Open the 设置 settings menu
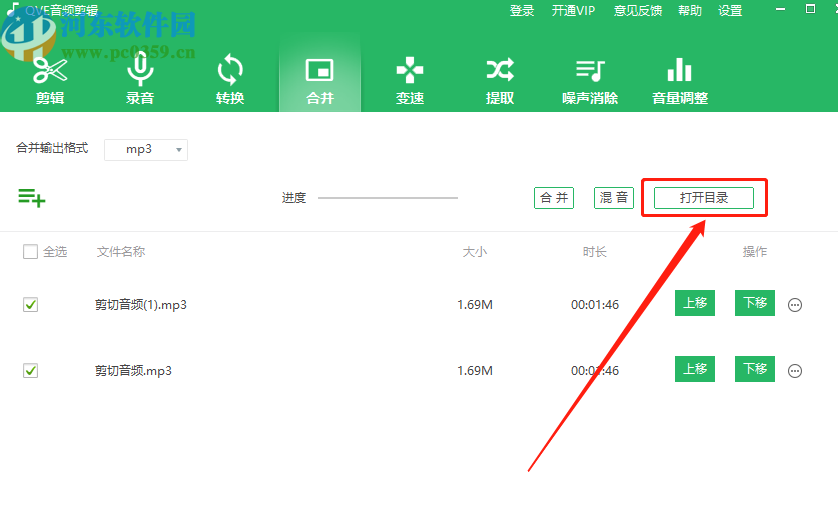The image size is (838, 530). [x=730, y=11]
